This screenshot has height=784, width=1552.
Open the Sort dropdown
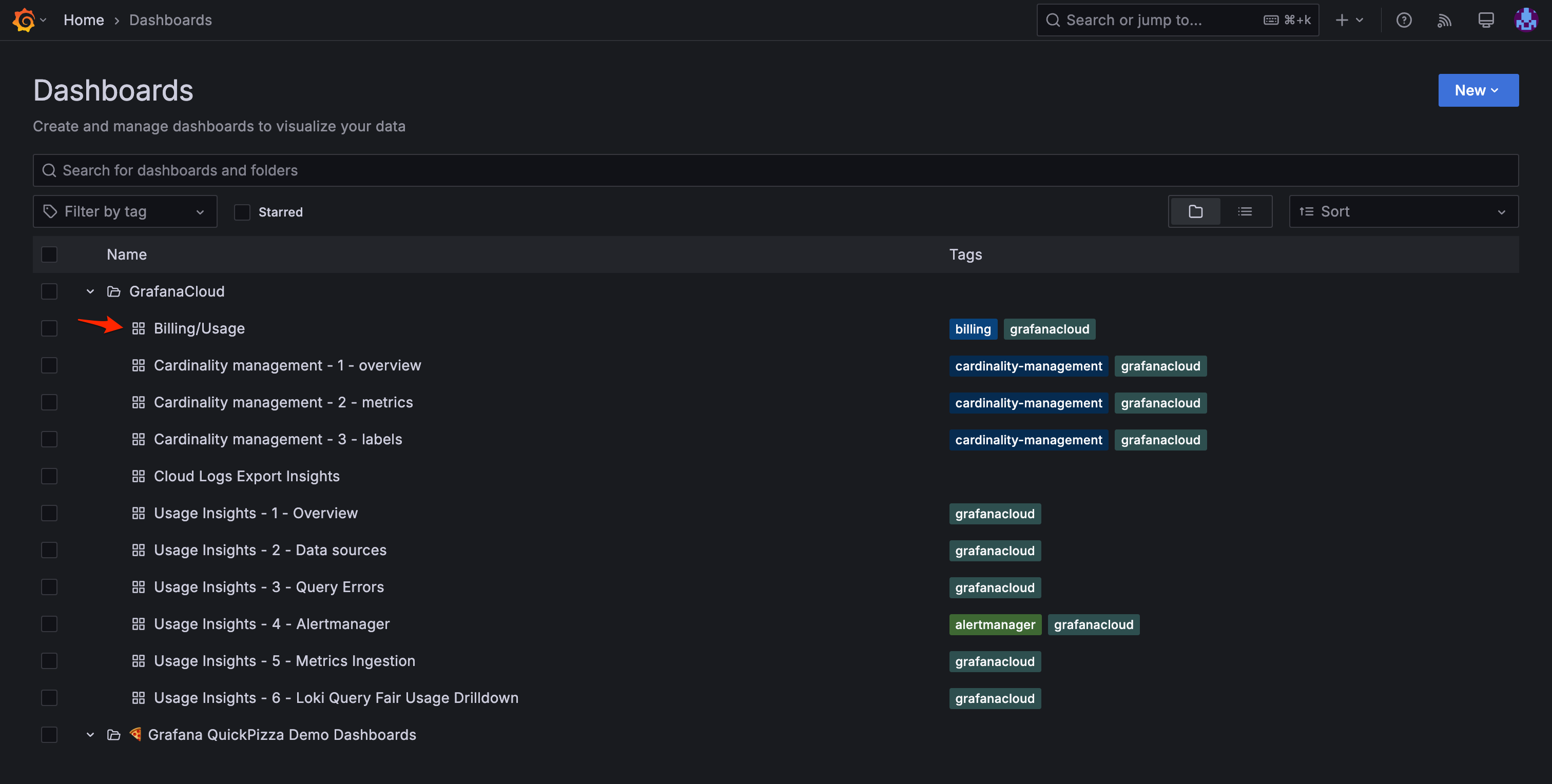pos(1403,211)
